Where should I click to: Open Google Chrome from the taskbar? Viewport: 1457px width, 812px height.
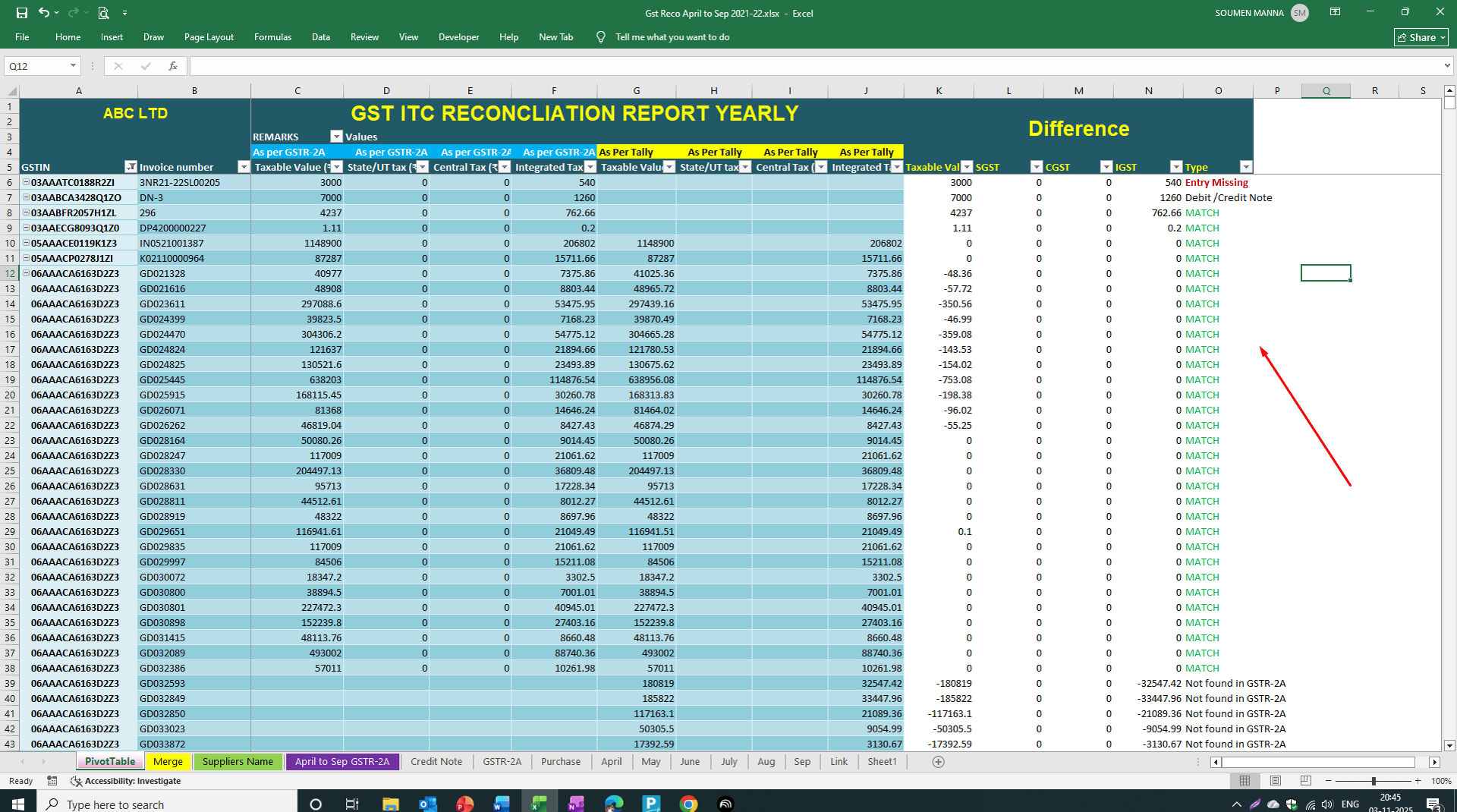pyautogui.click(x=688, y=804)
